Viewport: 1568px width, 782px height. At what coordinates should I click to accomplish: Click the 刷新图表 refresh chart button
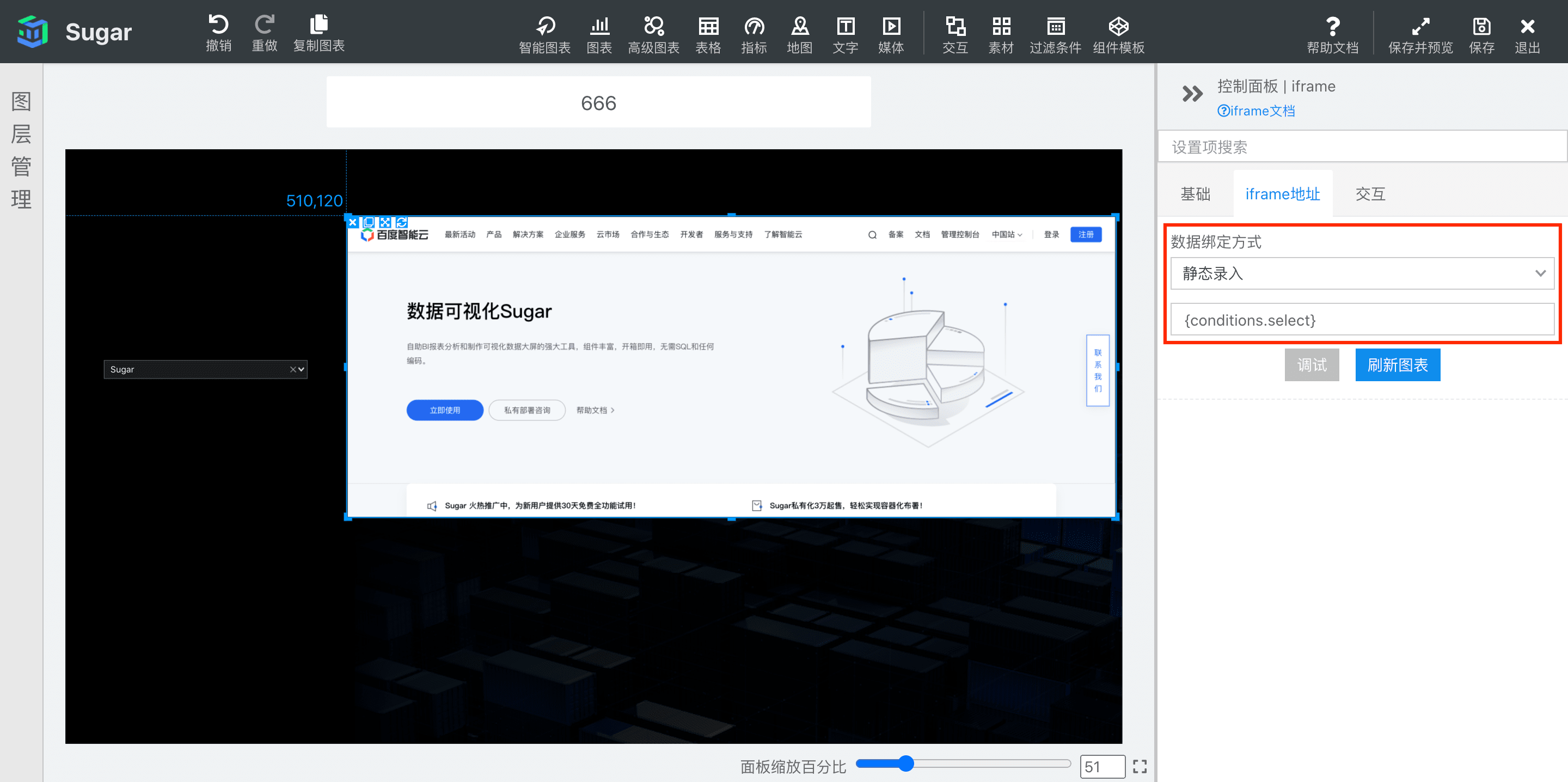coord(1397,365)
